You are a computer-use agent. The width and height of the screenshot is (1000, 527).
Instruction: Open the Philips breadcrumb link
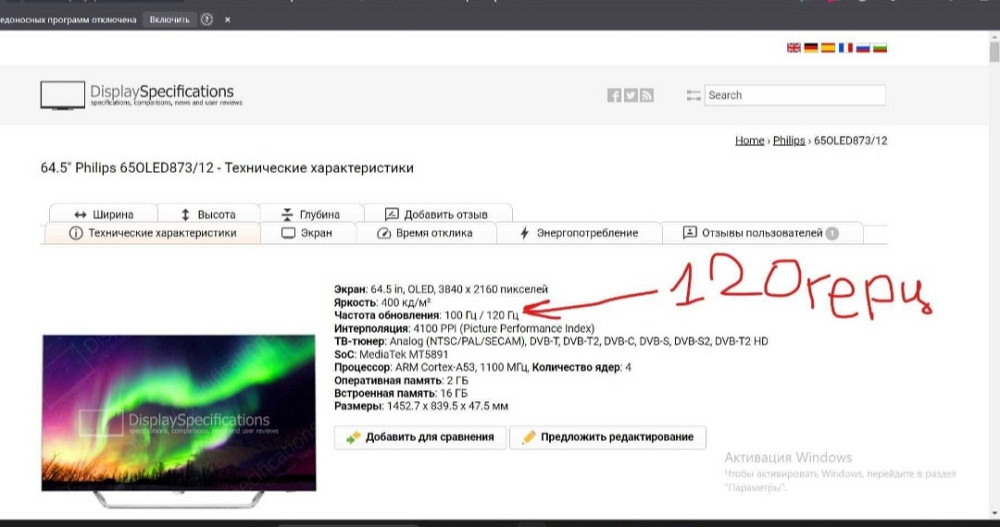[x=789, y=140]
